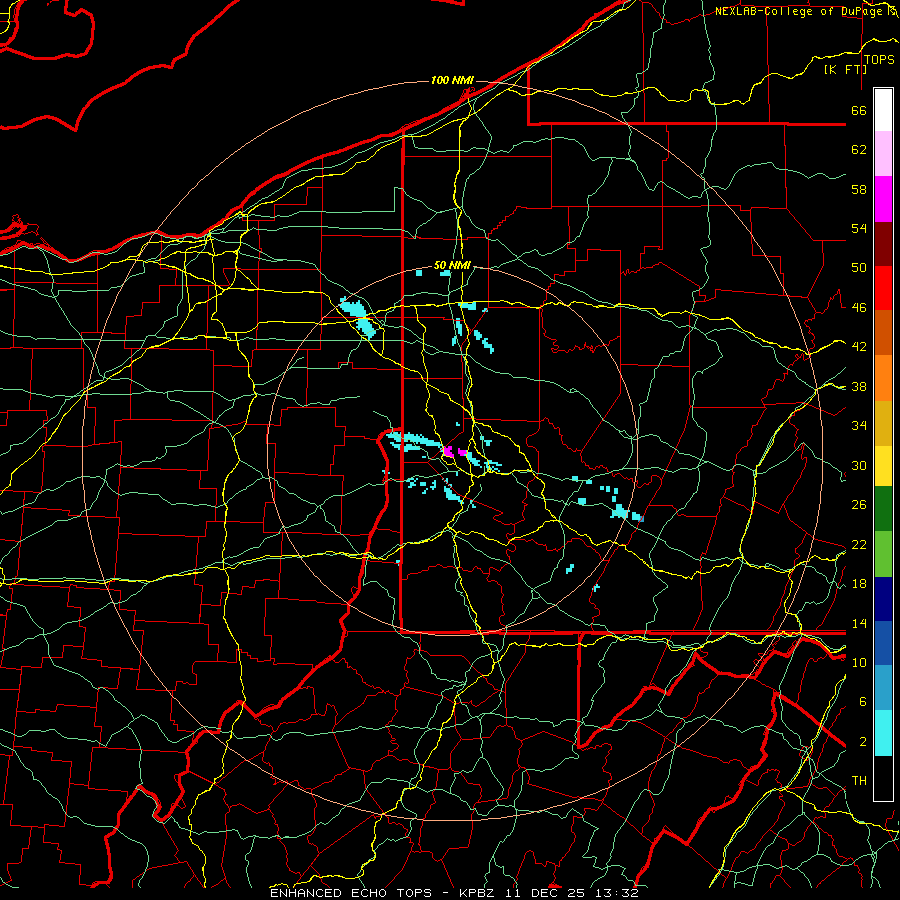Click the yellow swatch in the legend

click(883, 465)
